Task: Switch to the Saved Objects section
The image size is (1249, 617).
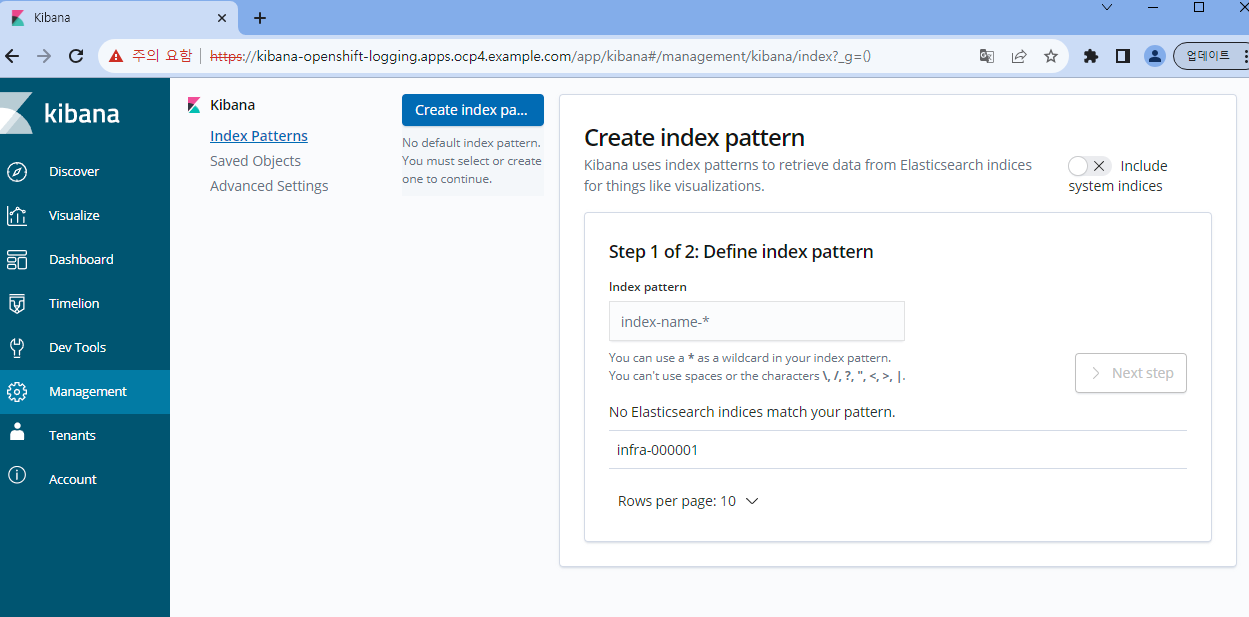Action: click(x=255, y=160)
